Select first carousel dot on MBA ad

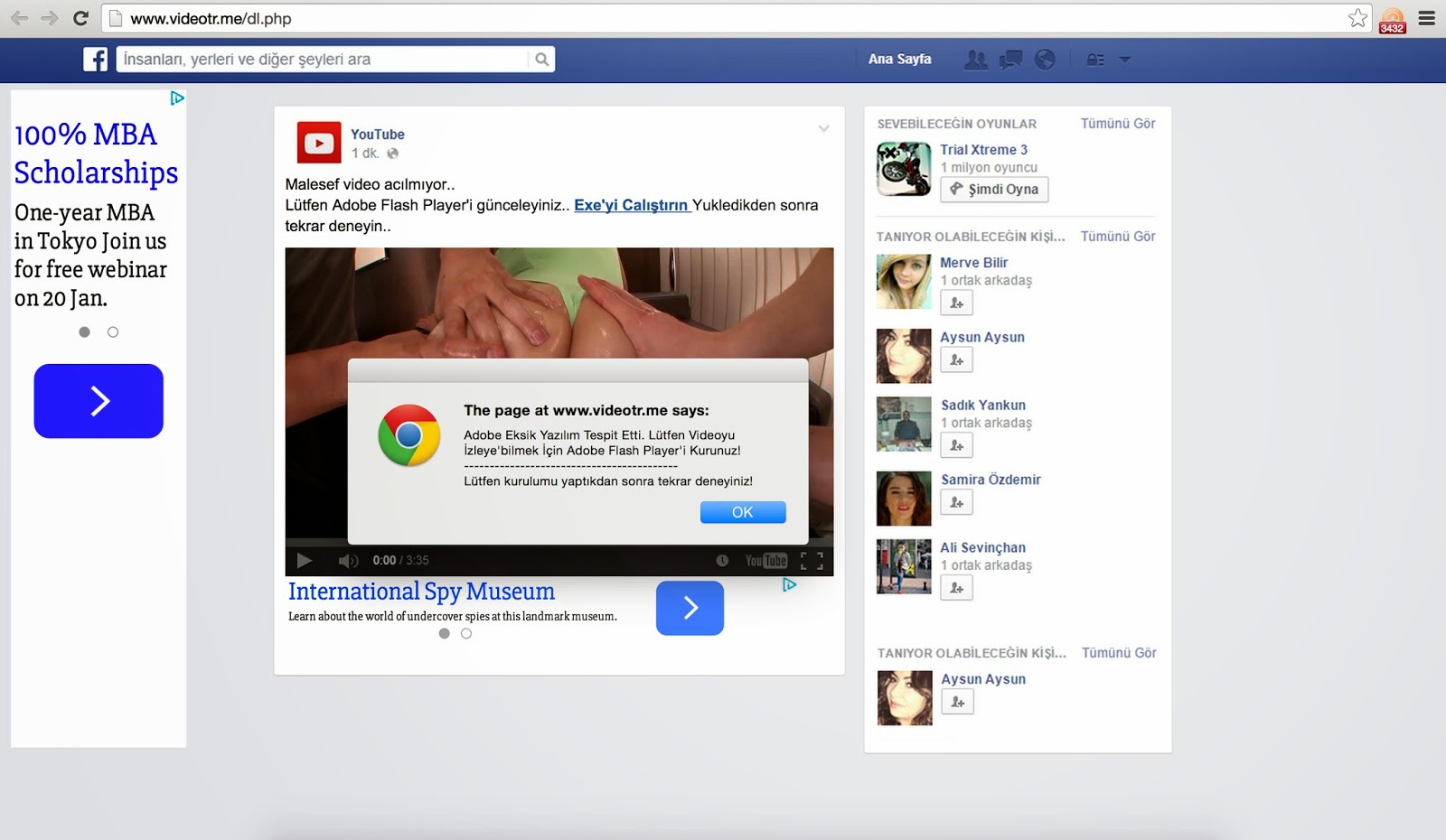[85, 332]
